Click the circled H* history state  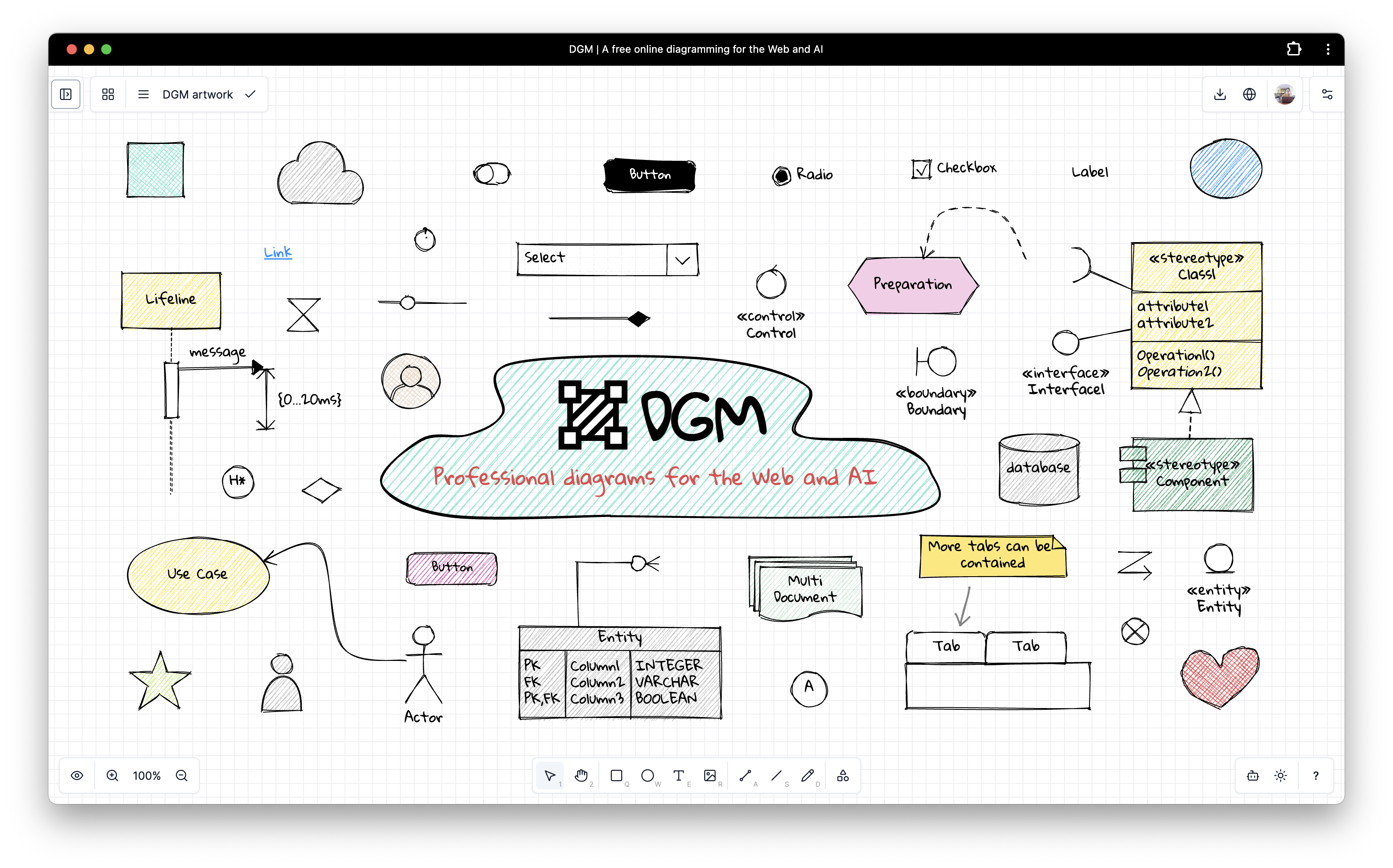coord(238,482)
